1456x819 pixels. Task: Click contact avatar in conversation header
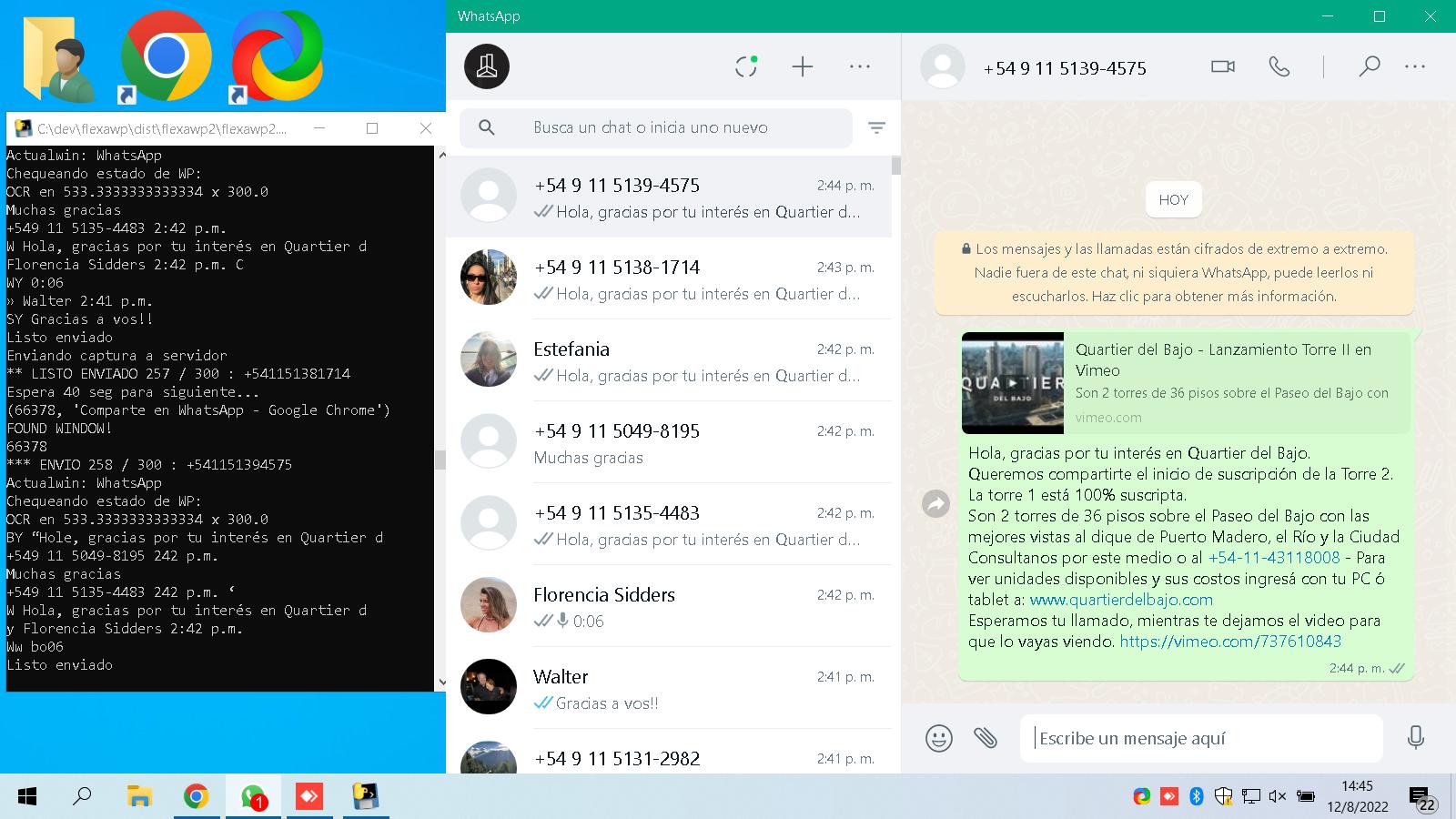943,66
